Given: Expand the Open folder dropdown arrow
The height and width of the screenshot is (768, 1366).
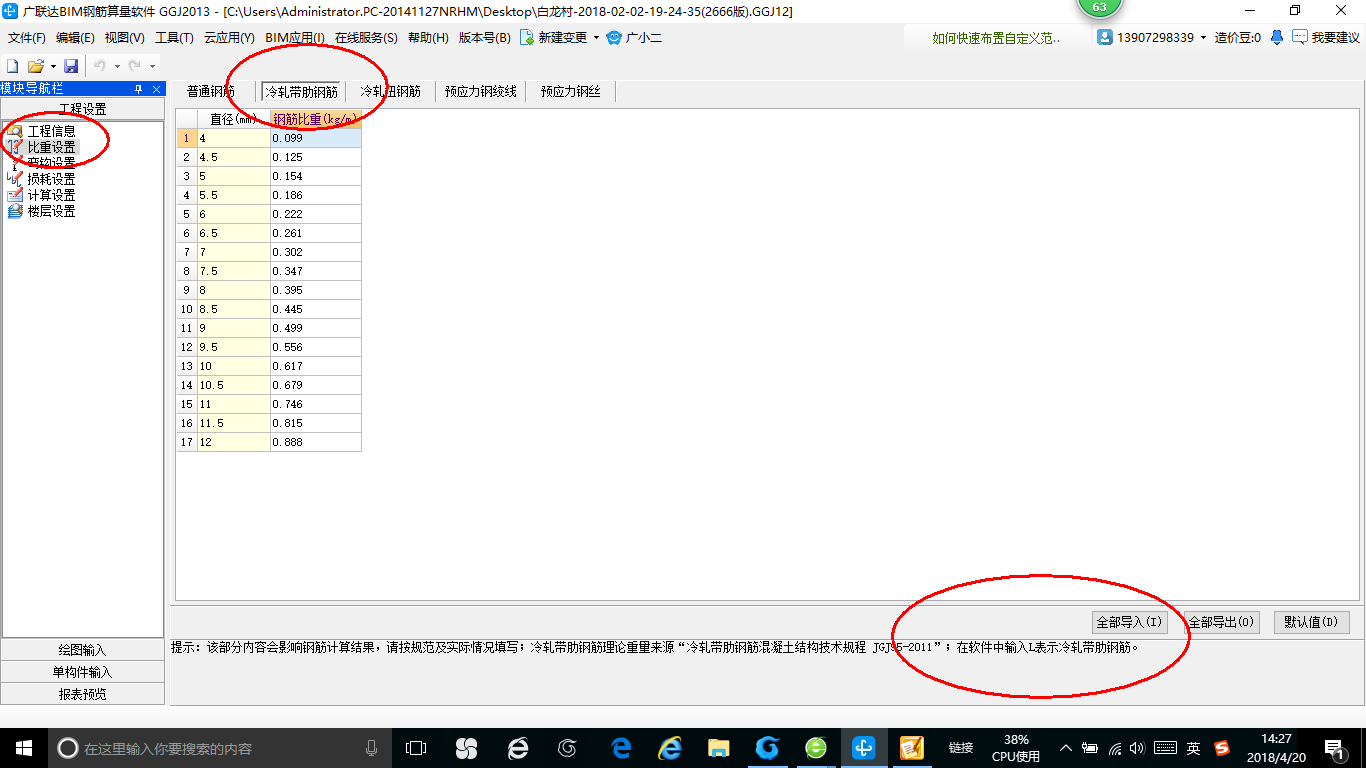Looking at the screenshot, I should point(53,66).
